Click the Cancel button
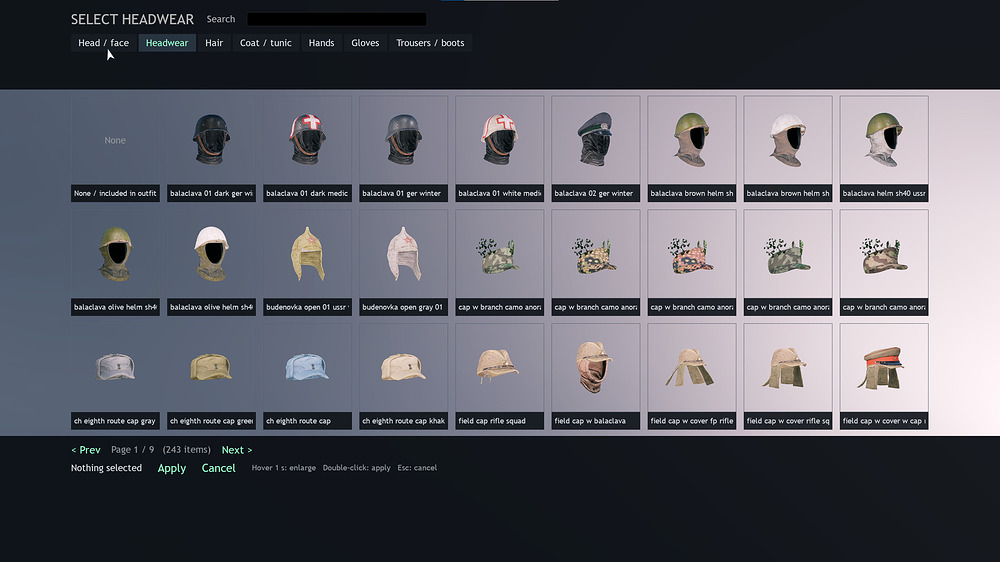 [x=219, y=468]
